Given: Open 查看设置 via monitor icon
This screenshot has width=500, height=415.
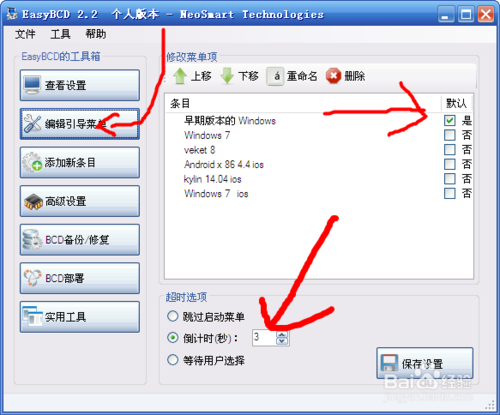Looking at the screenshot, I should (32, 85).
